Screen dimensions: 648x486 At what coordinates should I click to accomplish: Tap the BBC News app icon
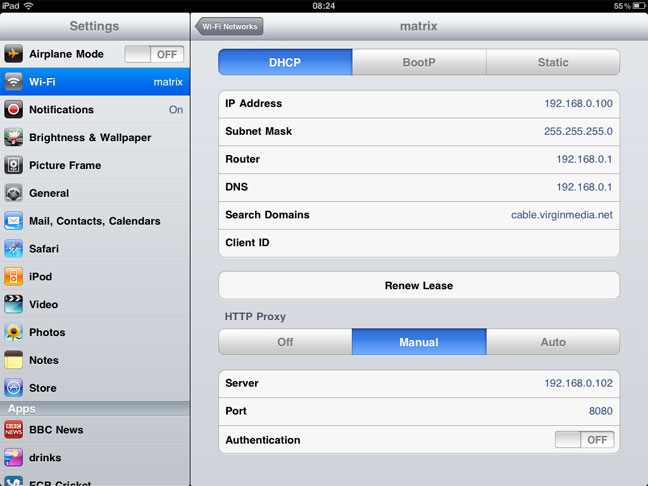tap(13, 430)
